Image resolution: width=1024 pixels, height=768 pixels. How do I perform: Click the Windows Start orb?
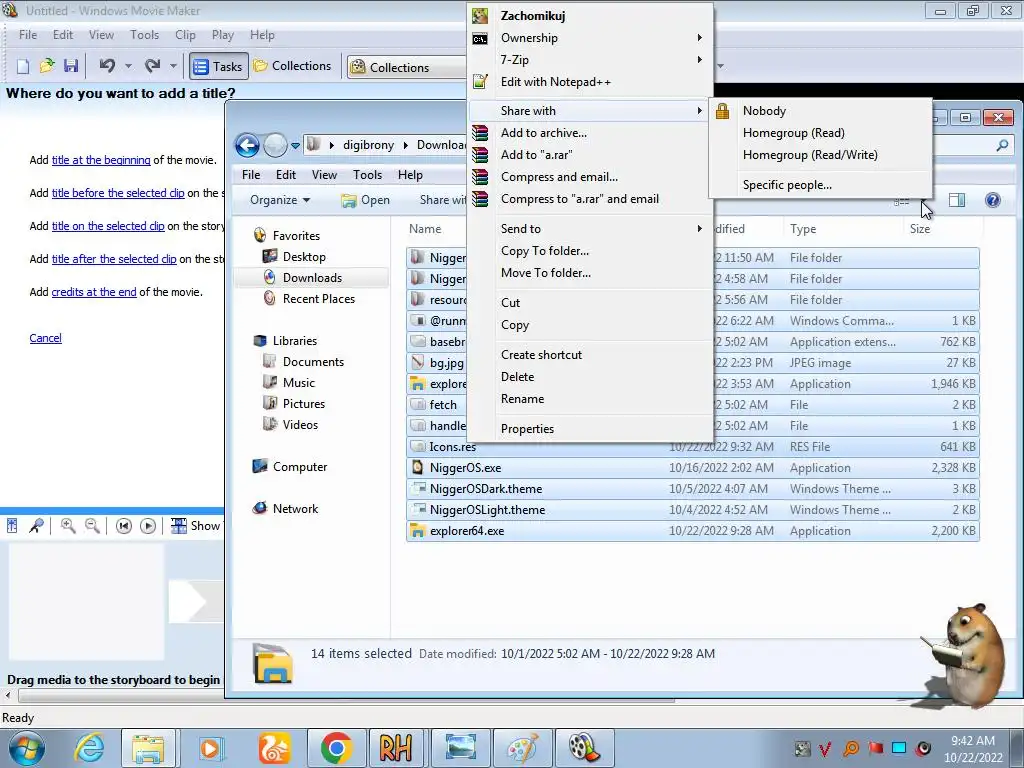point(27,748)
